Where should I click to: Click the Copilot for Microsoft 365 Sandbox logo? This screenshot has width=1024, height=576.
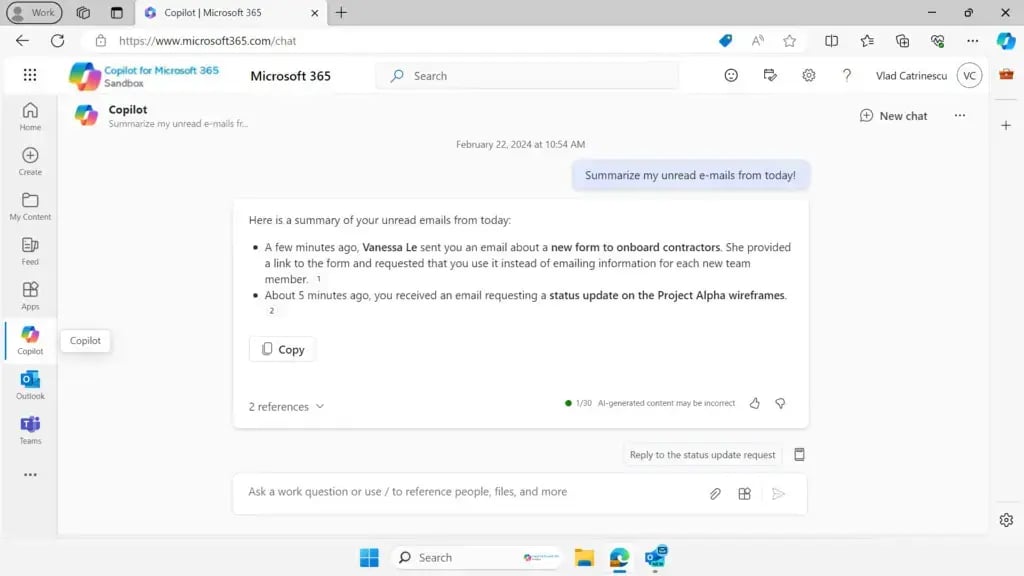tap(144, 76)
